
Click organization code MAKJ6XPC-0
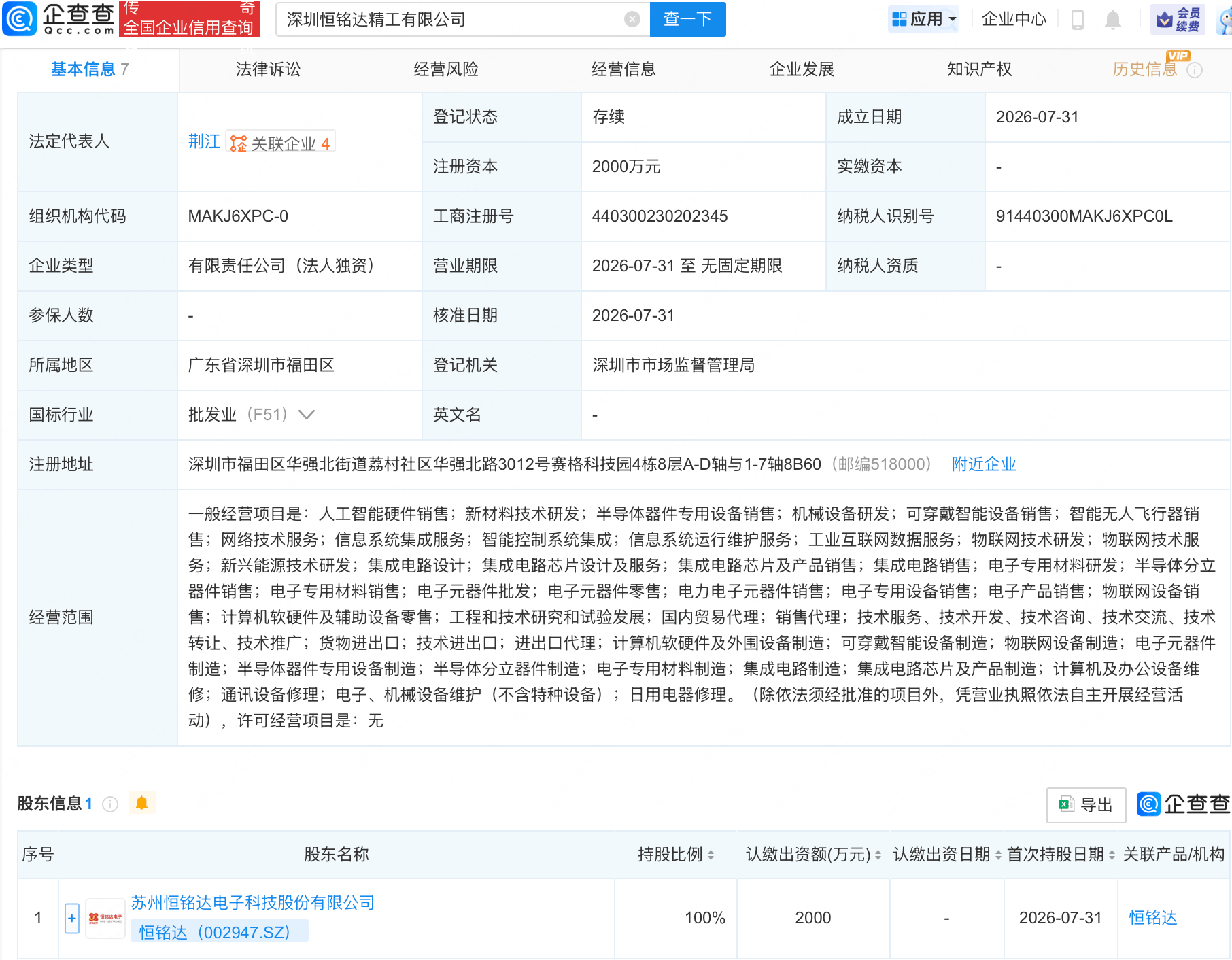coord(238,216)
